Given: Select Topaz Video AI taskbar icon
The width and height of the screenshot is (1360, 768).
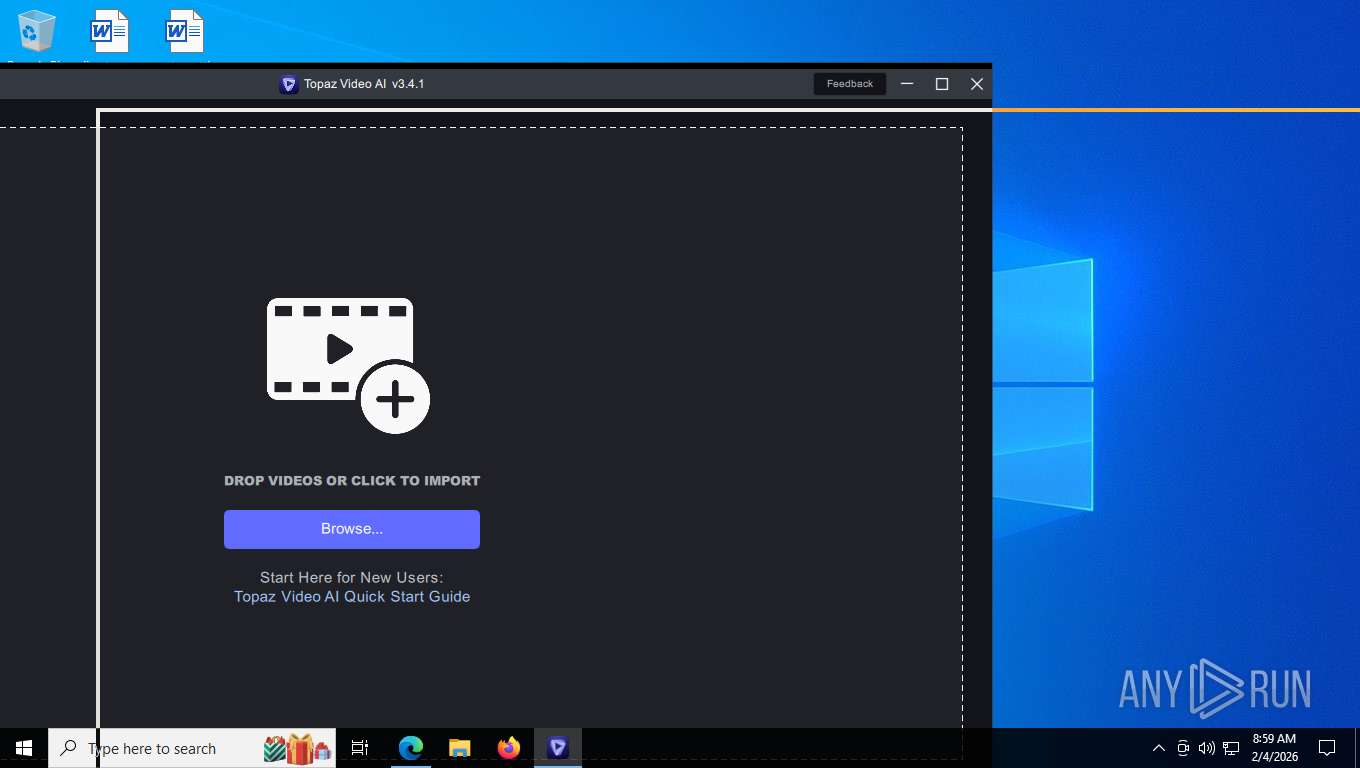Looking at the screenshot, I should click(558, 748).
